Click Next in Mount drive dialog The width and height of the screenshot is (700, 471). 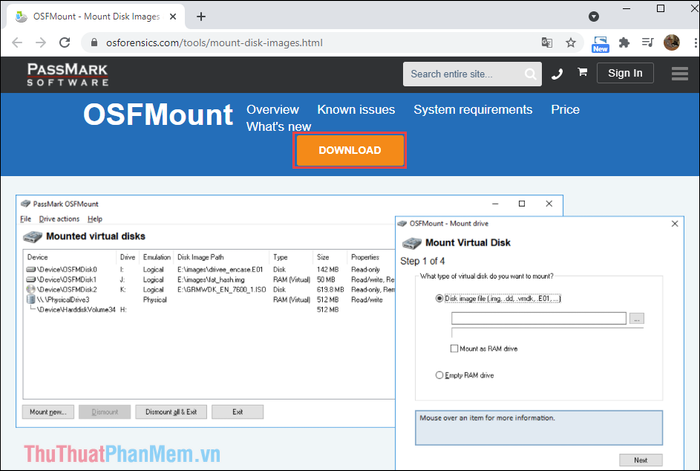pos(641,460)
